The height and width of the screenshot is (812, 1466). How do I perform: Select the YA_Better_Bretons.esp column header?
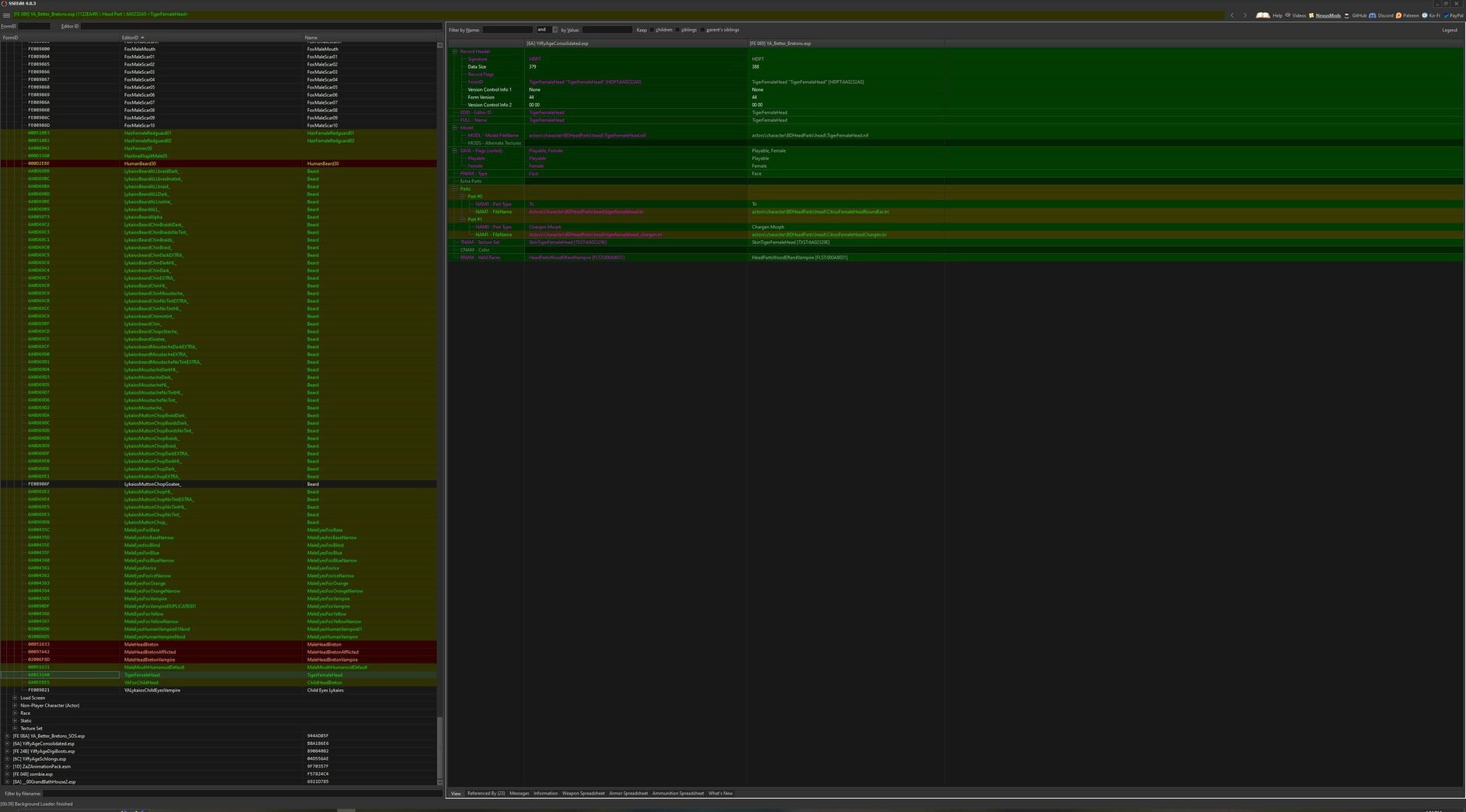846,43
